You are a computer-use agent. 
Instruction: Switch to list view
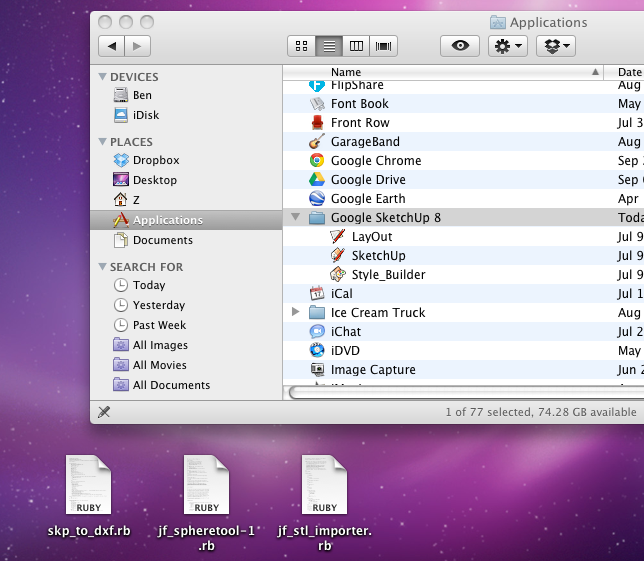(x=329, y=46)
